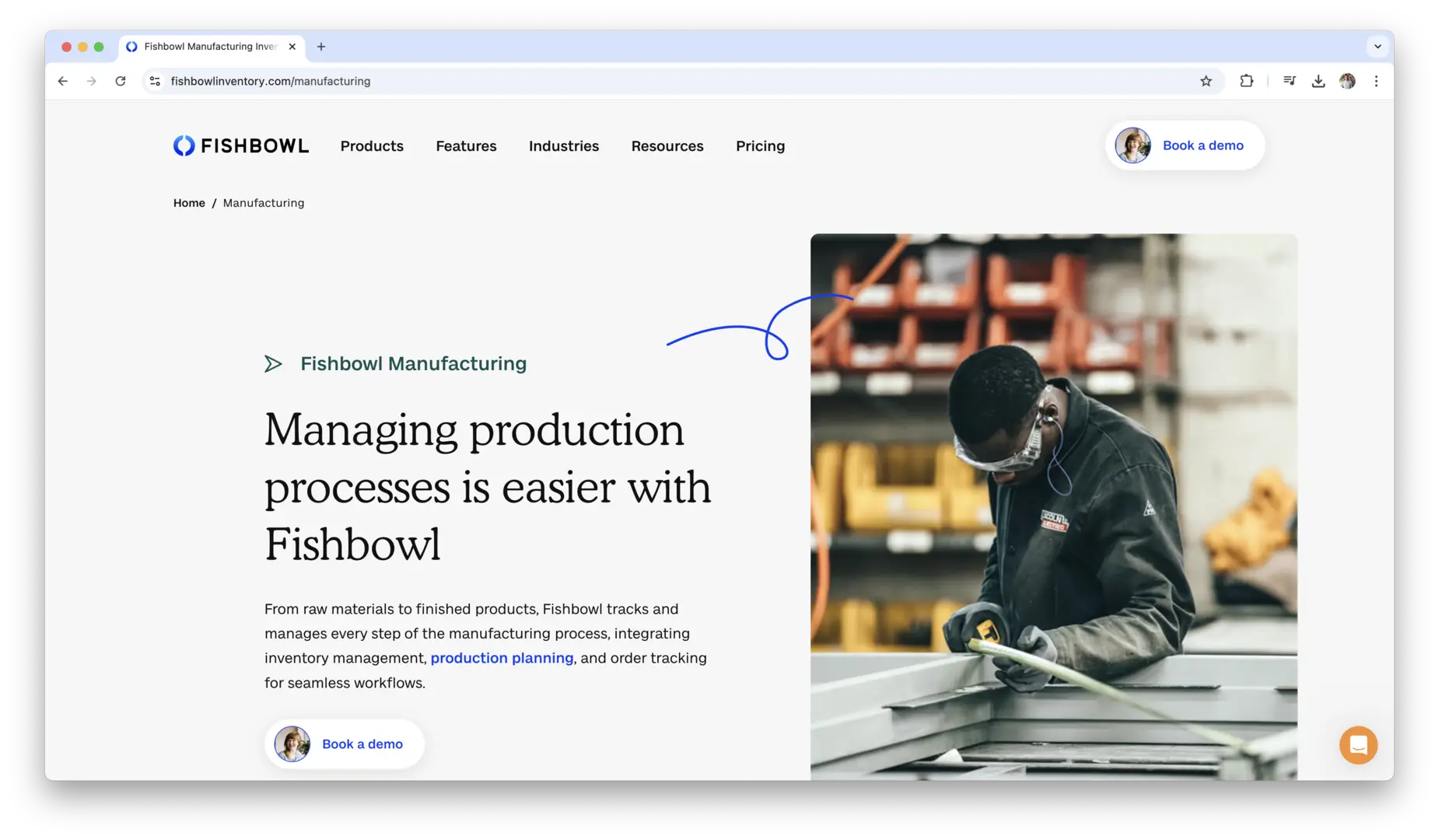Viewport: 1439px width, 840px height.
Task: Open the Industries menu
Action: (564, 145)
